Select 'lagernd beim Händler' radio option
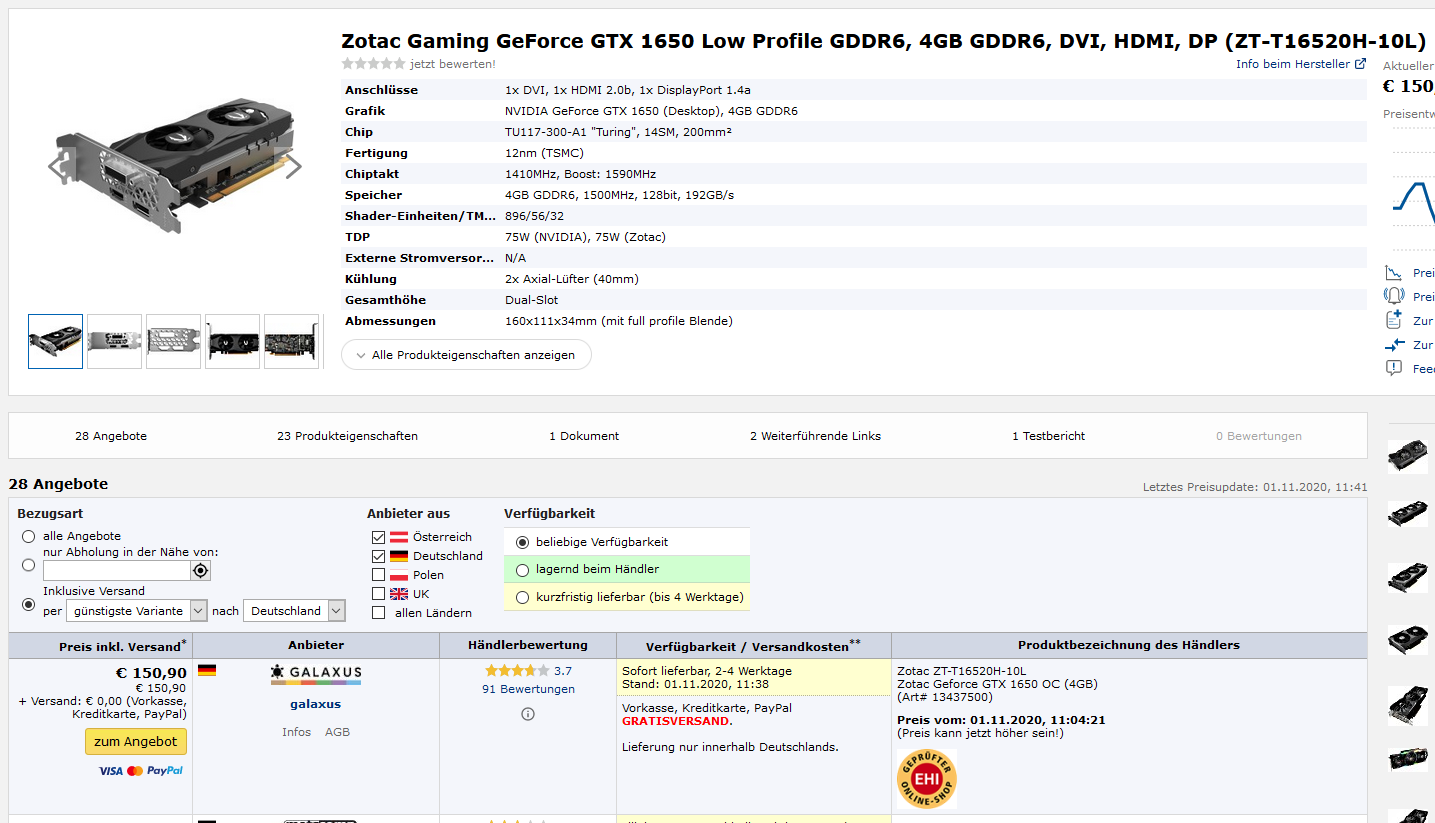The width and height of the screenshot is (1435, 823). coord(522,569)
